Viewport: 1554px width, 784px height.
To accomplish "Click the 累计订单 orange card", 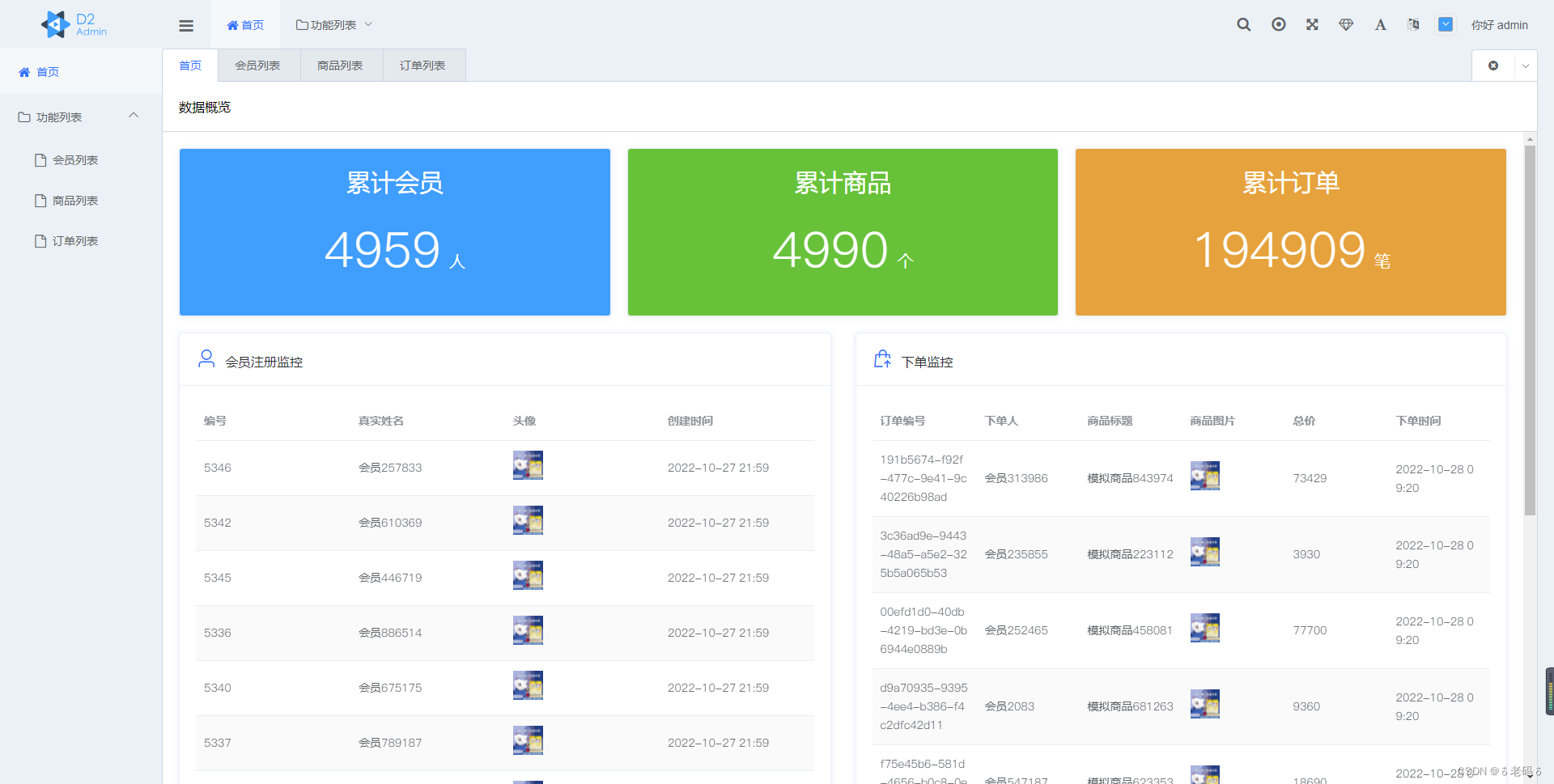I will (1291, 232).
